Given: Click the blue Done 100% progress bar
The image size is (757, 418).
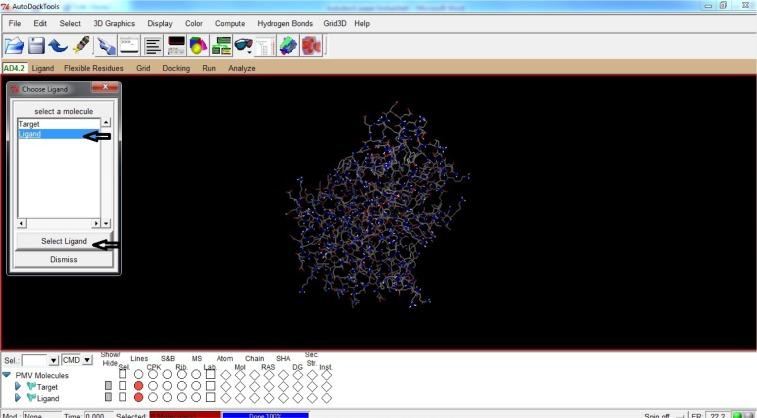Looking at the screenshot, I should click(x=265, y=414).
